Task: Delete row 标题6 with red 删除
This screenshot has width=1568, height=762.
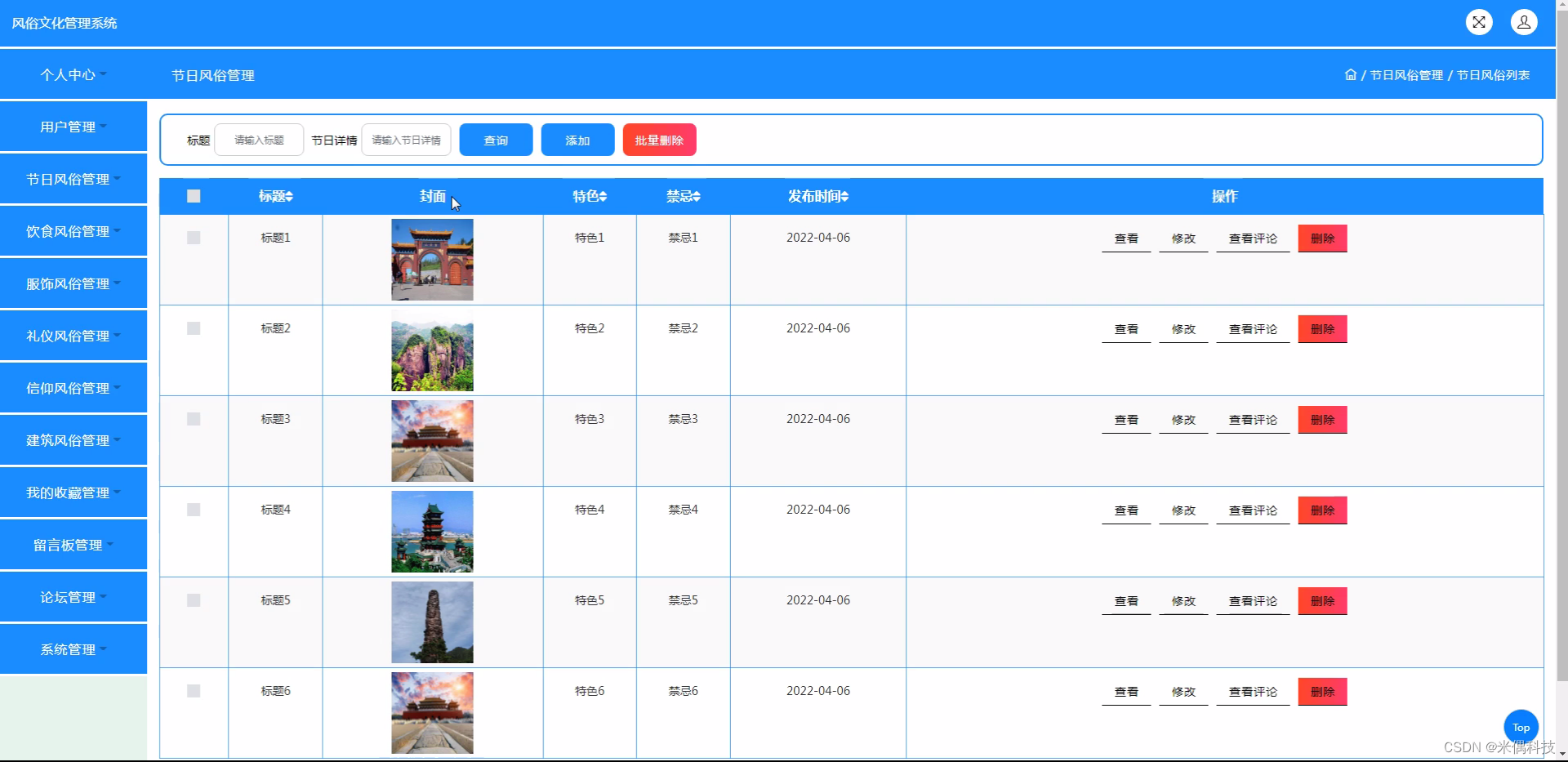Action: point(1322,692)
